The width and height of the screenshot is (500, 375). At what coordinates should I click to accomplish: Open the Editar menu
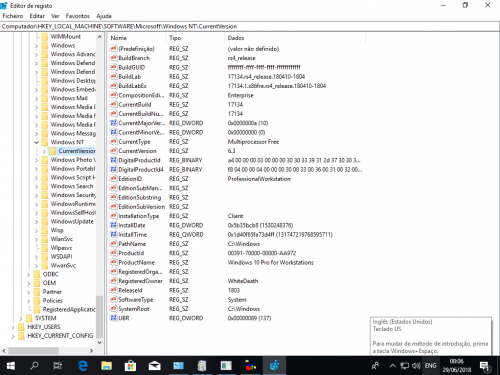[37, 16]
